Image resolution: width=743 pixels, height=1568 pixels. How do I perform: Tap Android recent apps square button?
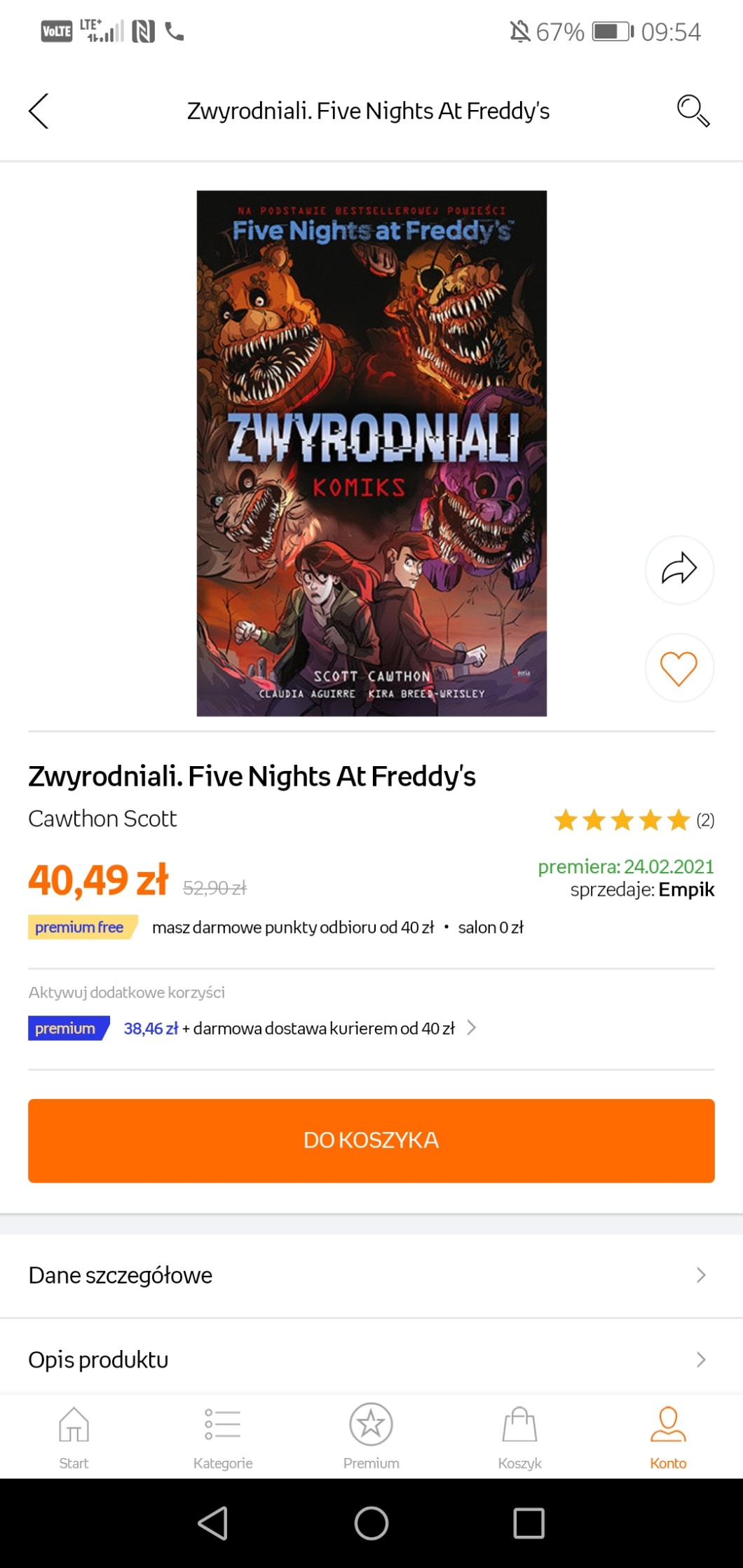click(x=529, y=1522)
